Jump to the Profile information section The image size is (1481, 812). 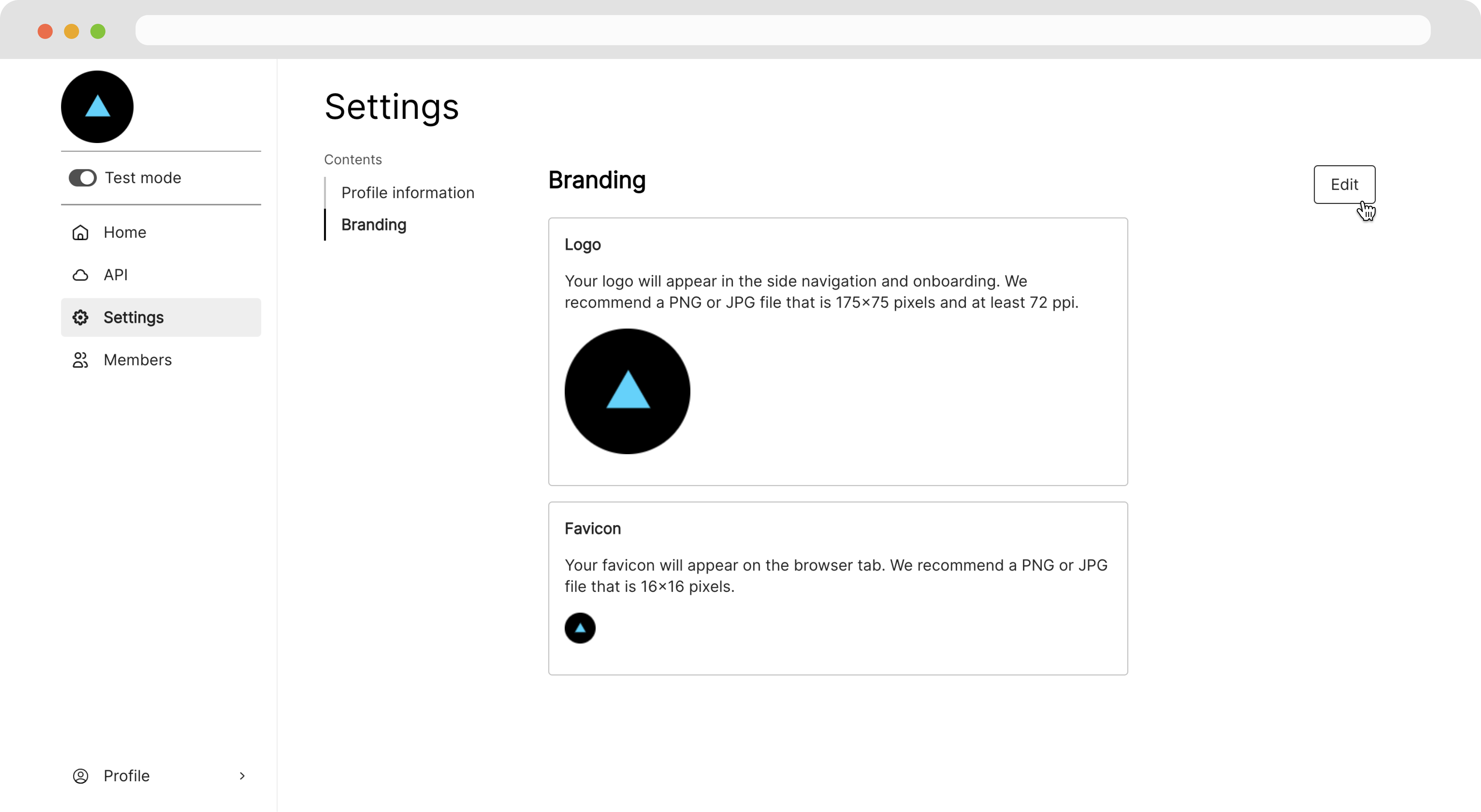point(408,193)
